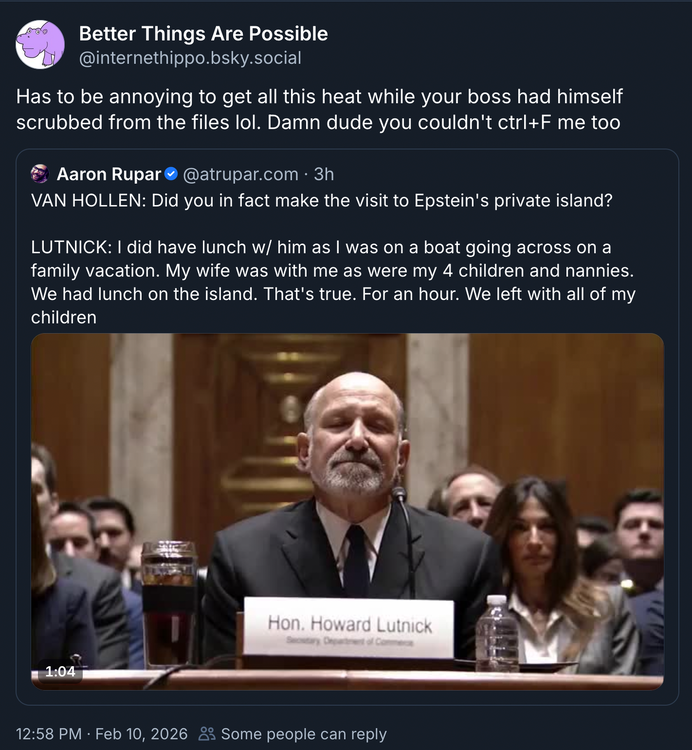692x750 pixels.
Task: Open the Aaron Rupar author name link
Action: tap(108, 174)
